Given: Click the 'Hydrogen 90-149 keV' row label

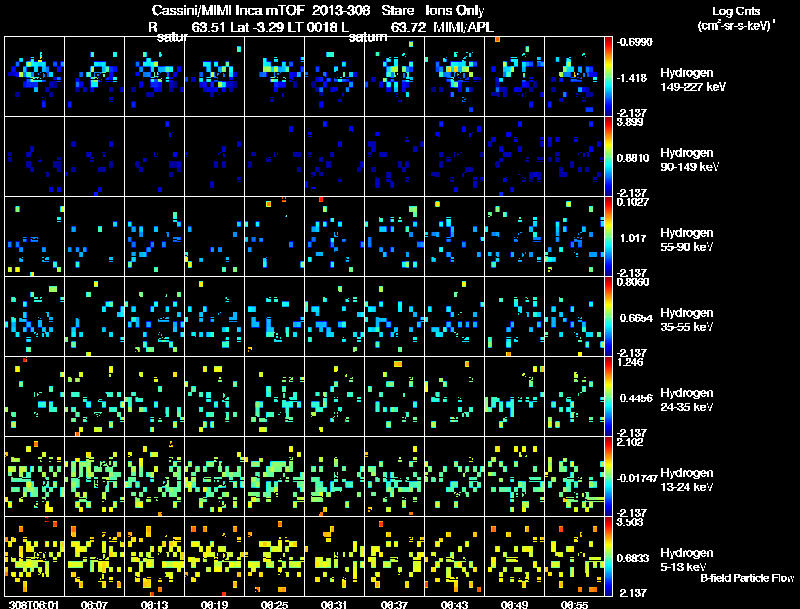Looking at the screenshot, I should pyautogui.click(x=690, y=160).
